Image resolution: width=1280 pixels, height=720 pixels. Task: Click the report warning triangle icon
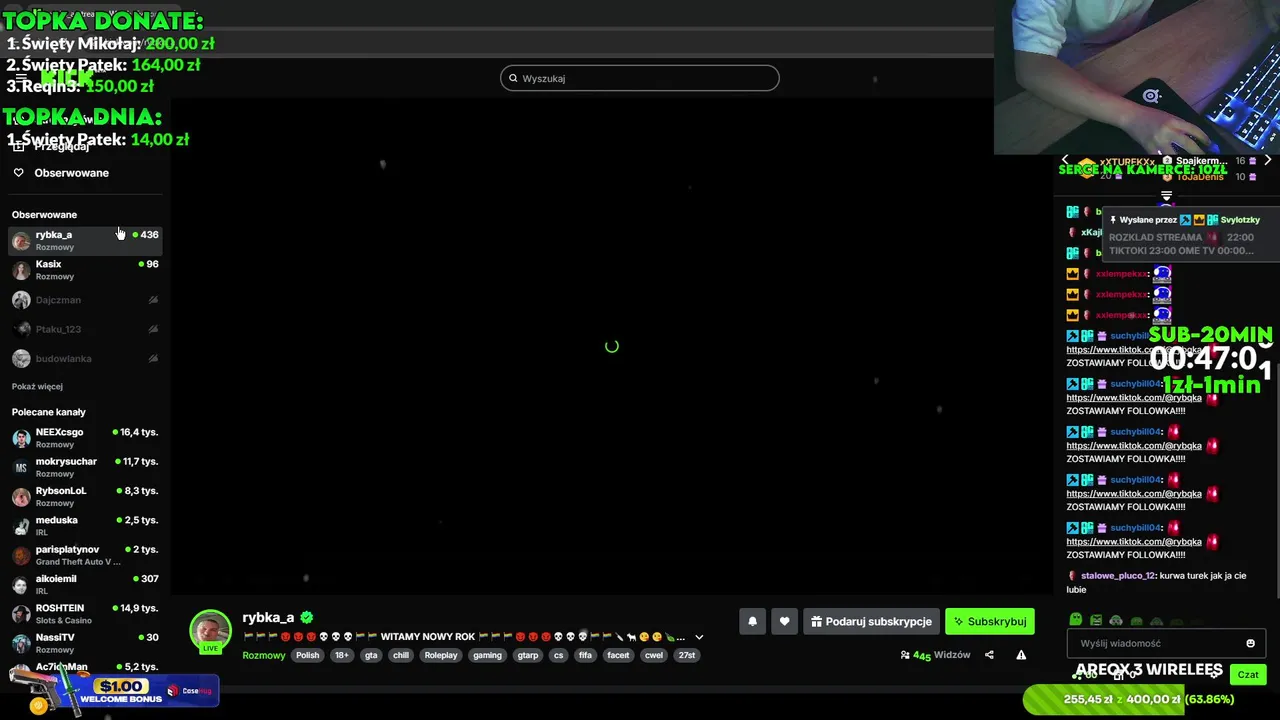(1021, 655)
